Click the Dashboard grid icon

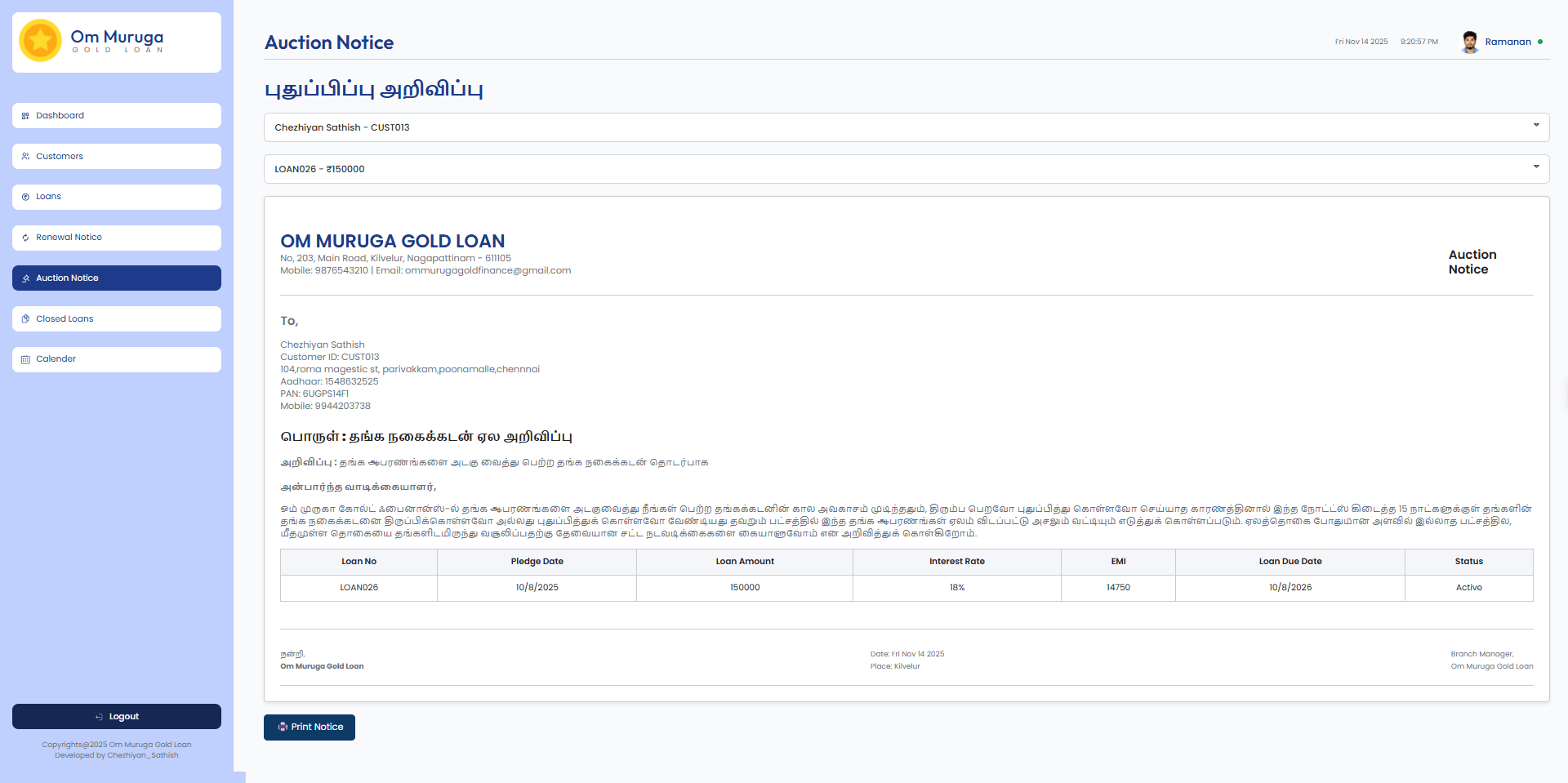[25, 116]
